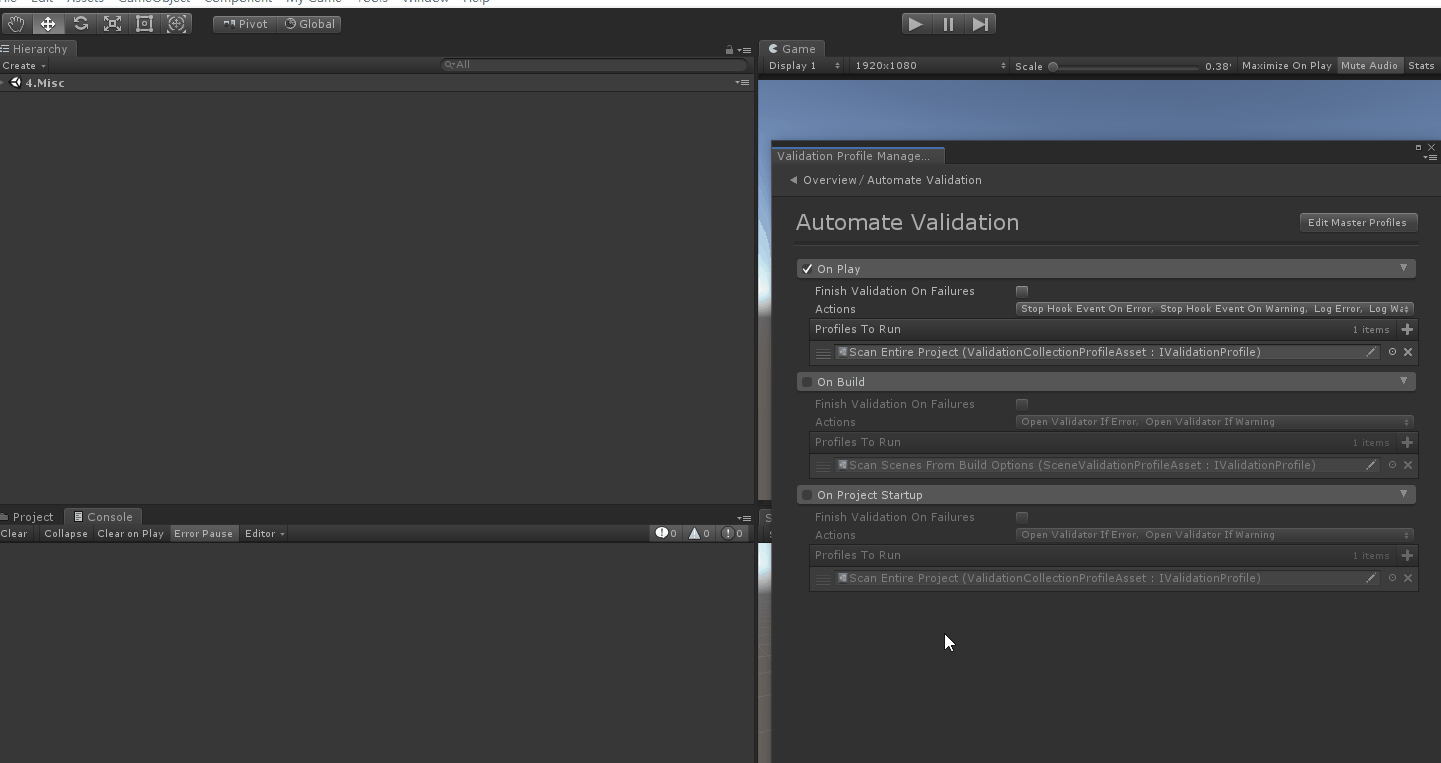Select the Scale tool

(112, 24)
